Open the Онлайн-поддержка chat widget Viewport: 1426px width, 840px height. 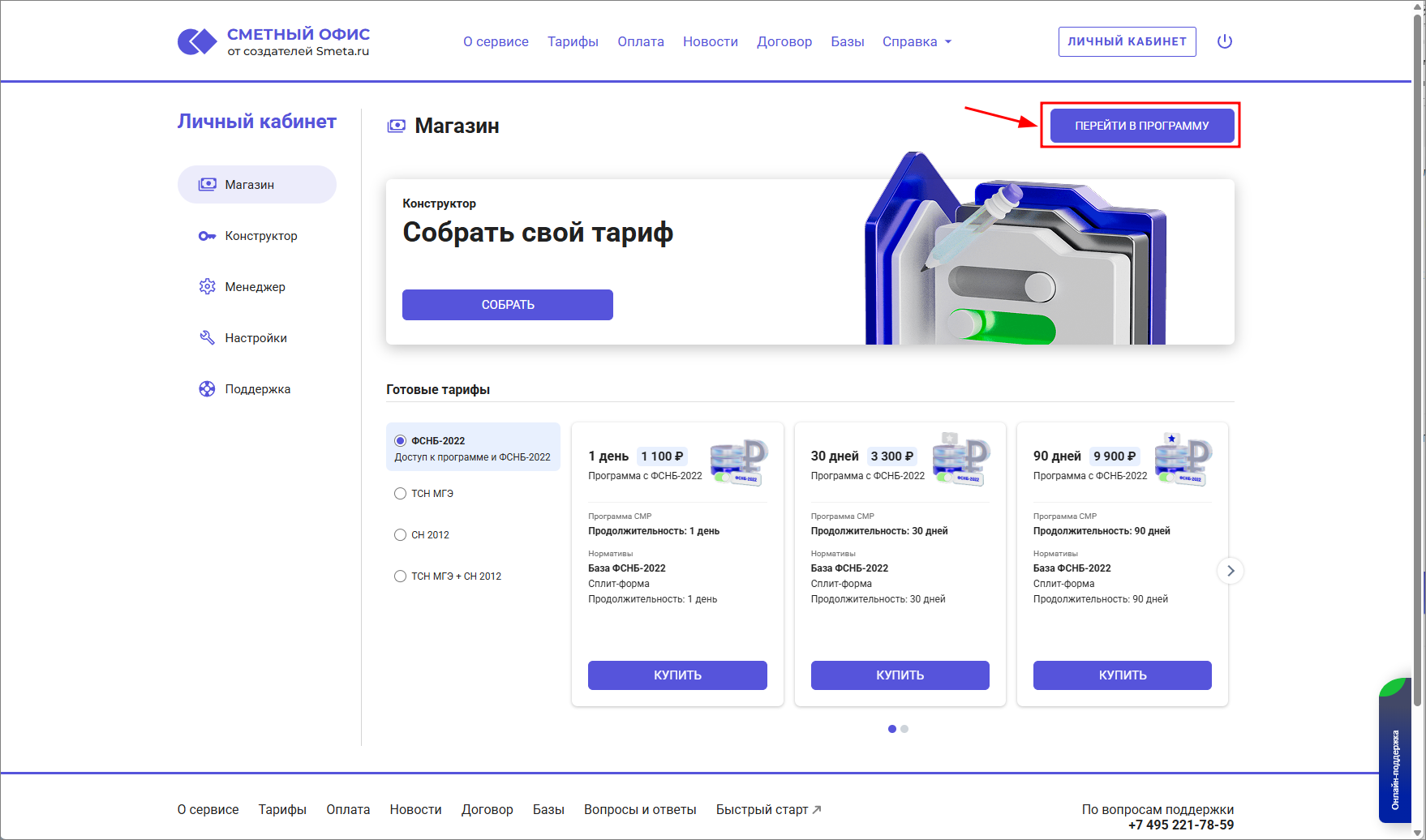(1395, 750)
